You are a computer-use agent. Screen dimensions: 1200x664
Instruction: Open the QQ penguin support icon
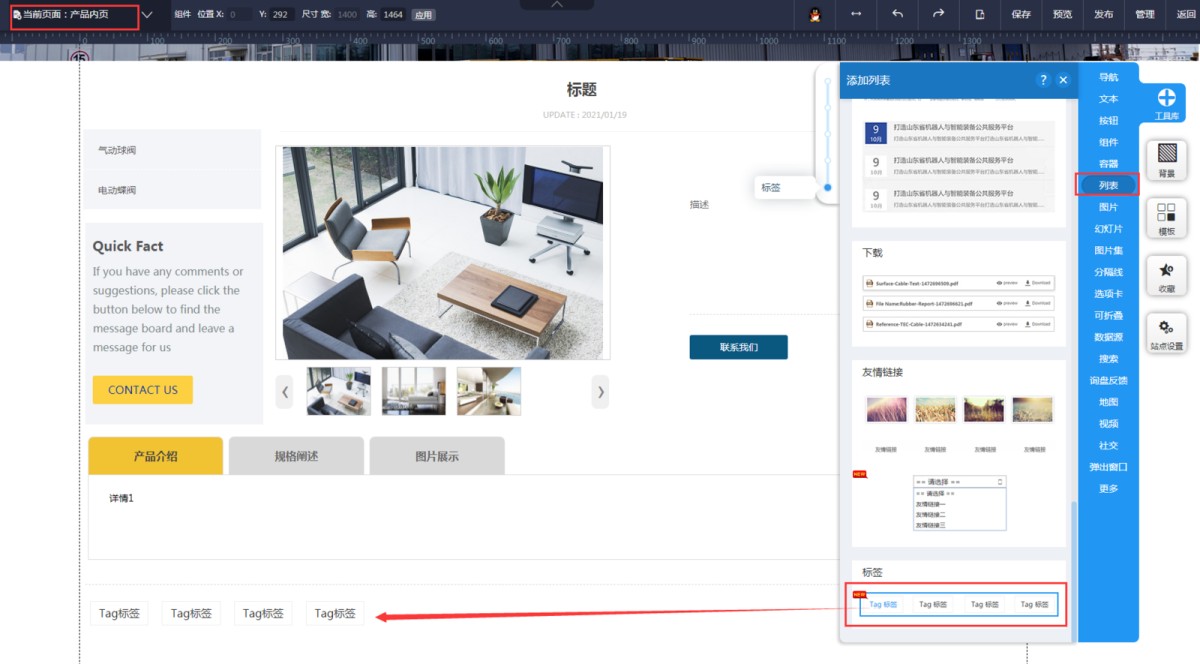point(815,14)
